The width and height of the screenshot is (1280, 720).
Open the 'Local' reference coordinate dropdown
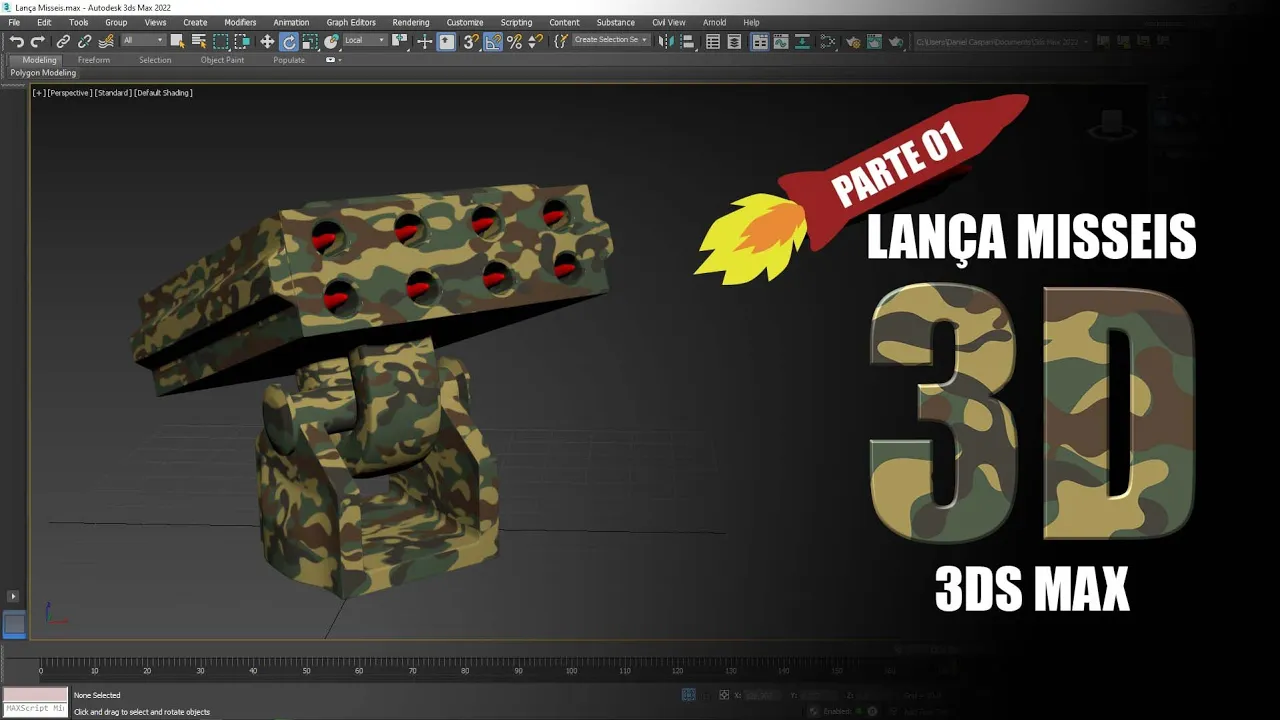coord(365,41)
